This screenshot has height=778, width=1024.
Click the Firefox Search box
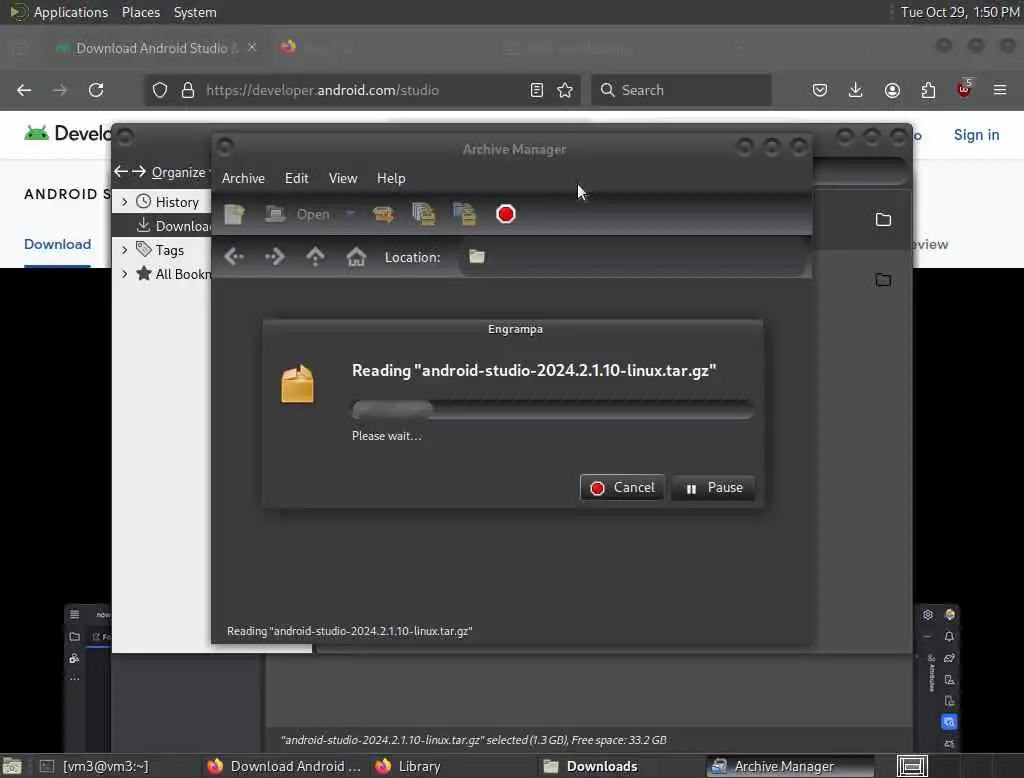(x=681, y=90)
